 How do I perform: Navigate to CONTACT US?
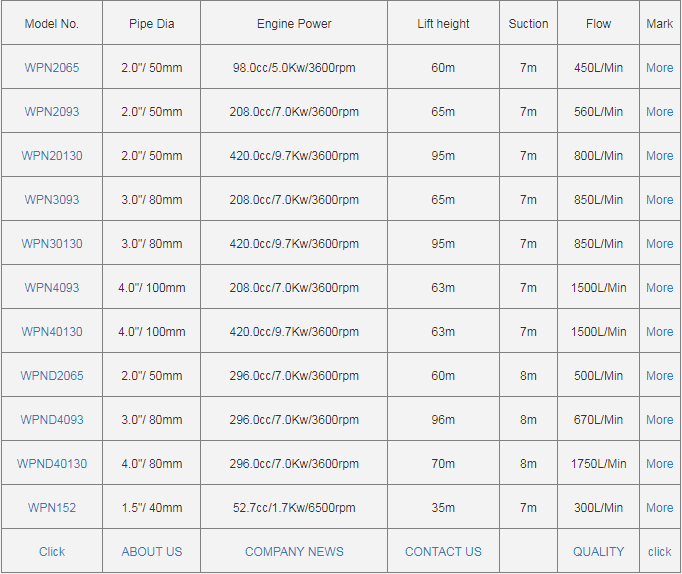[x=443, y=552]
